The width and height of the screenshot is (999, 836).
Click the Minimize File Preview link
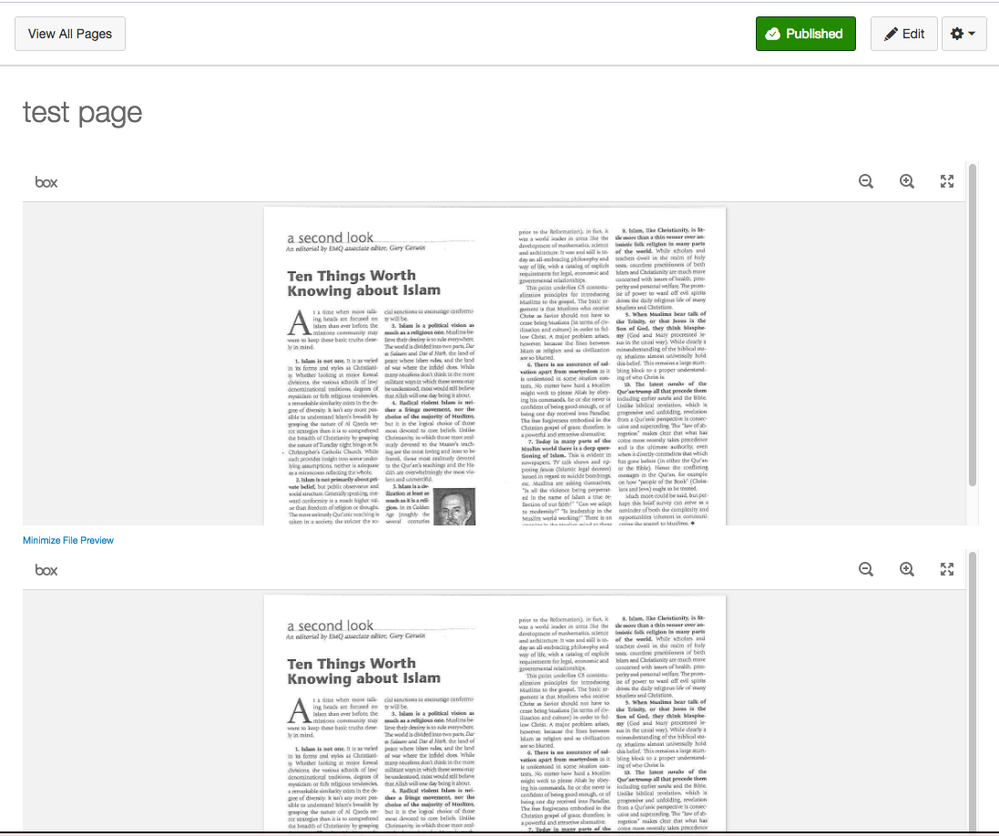pyautogui.click(x=68, y=540)
